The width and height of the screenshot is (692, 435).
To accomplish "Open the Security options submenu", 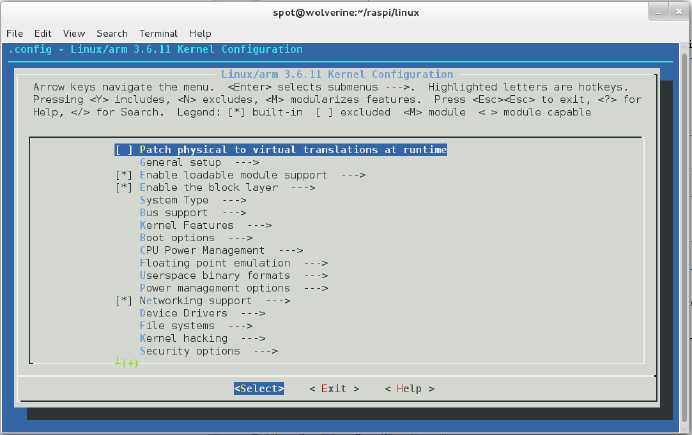I will click(x=208, y=351).
